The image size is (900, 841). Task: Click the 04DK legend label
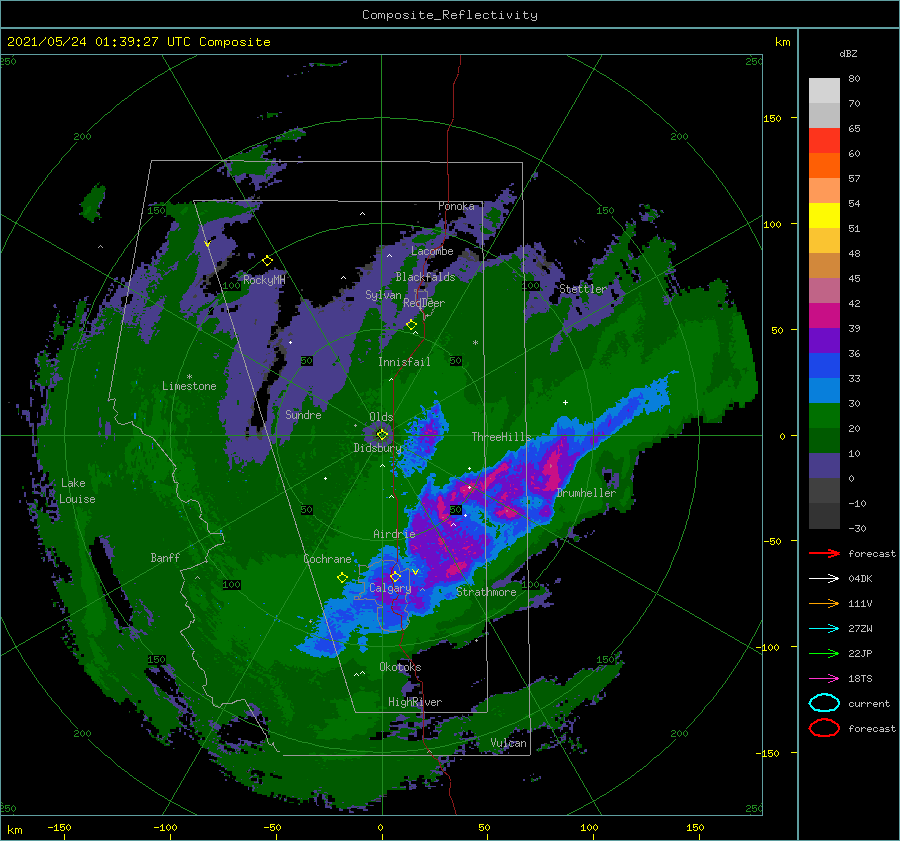pyautogui.click(x=860, y=578)
